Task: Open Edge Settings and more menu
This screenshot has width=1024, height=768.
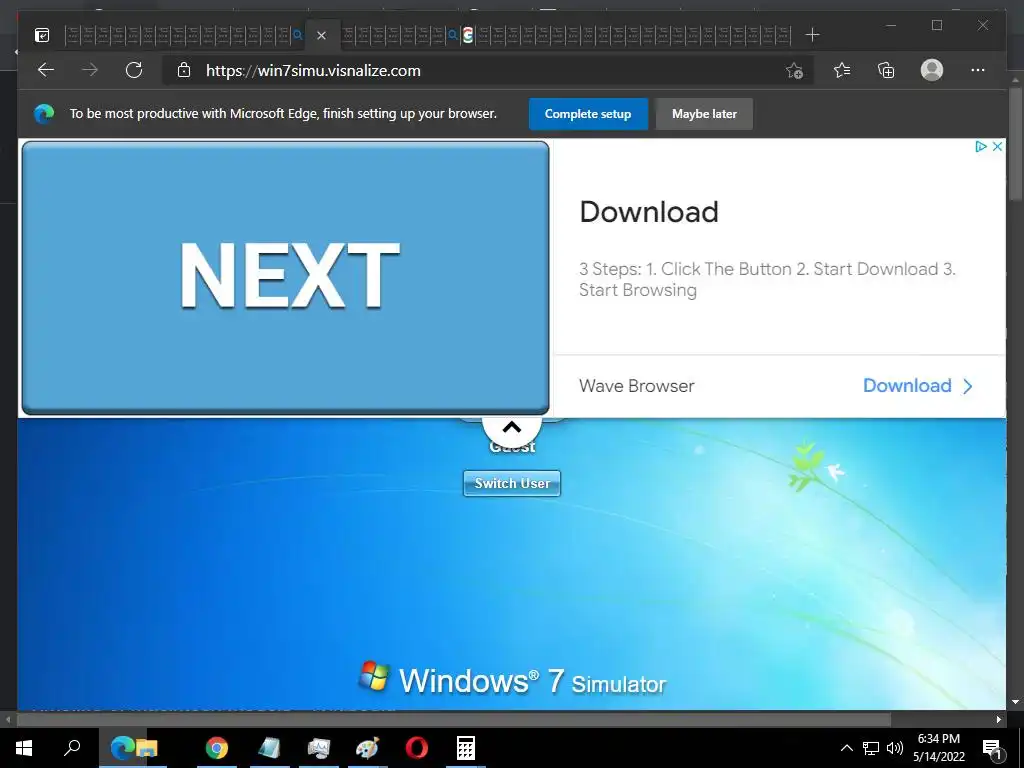Action: point(978,70)
